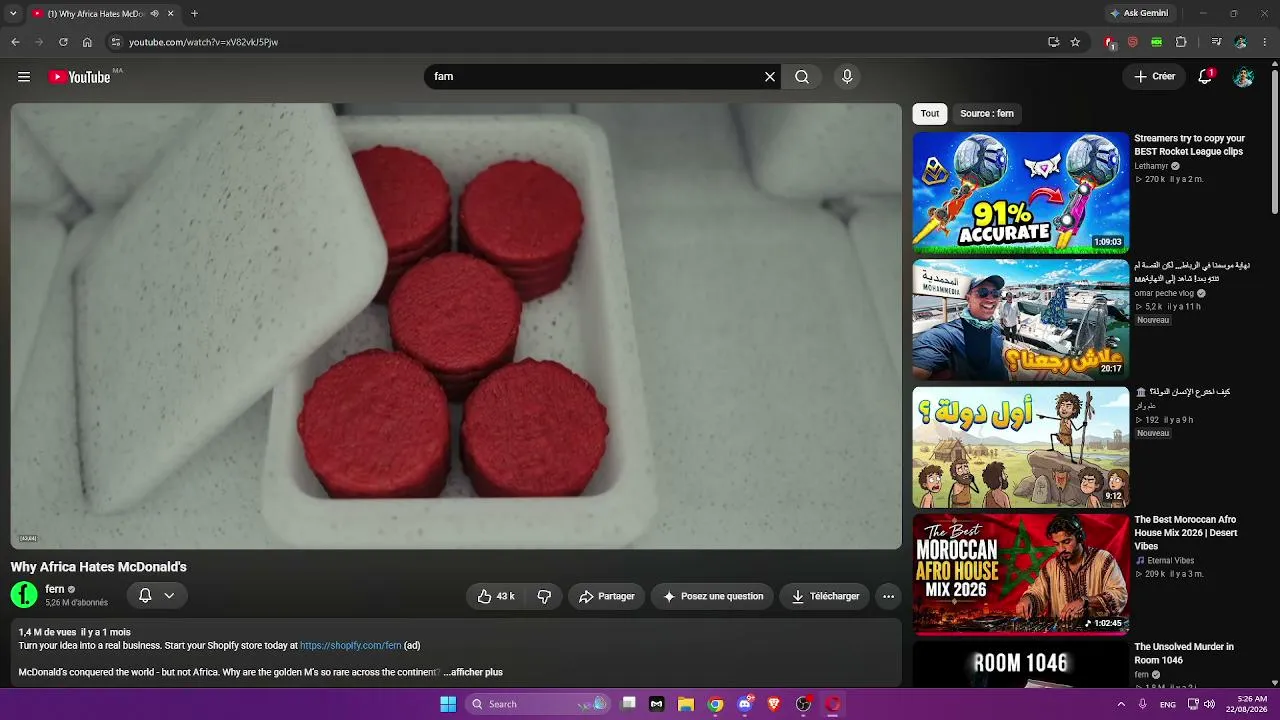Toggle the channel notification bell for fern
This screenshot has height=720, width=1280.
(x=145, y=596)
